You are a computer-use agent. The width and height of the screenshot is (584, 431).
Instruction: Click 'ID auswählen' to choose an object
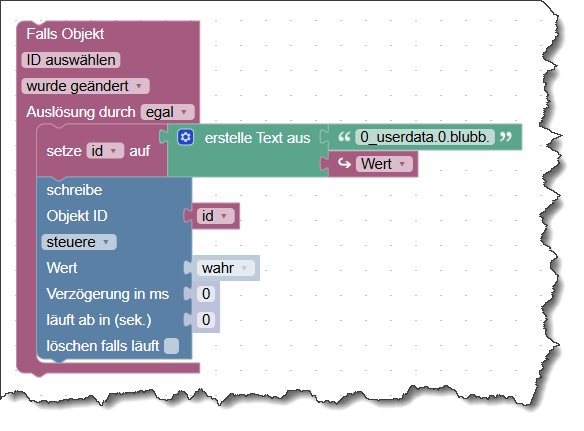(71, 60)
